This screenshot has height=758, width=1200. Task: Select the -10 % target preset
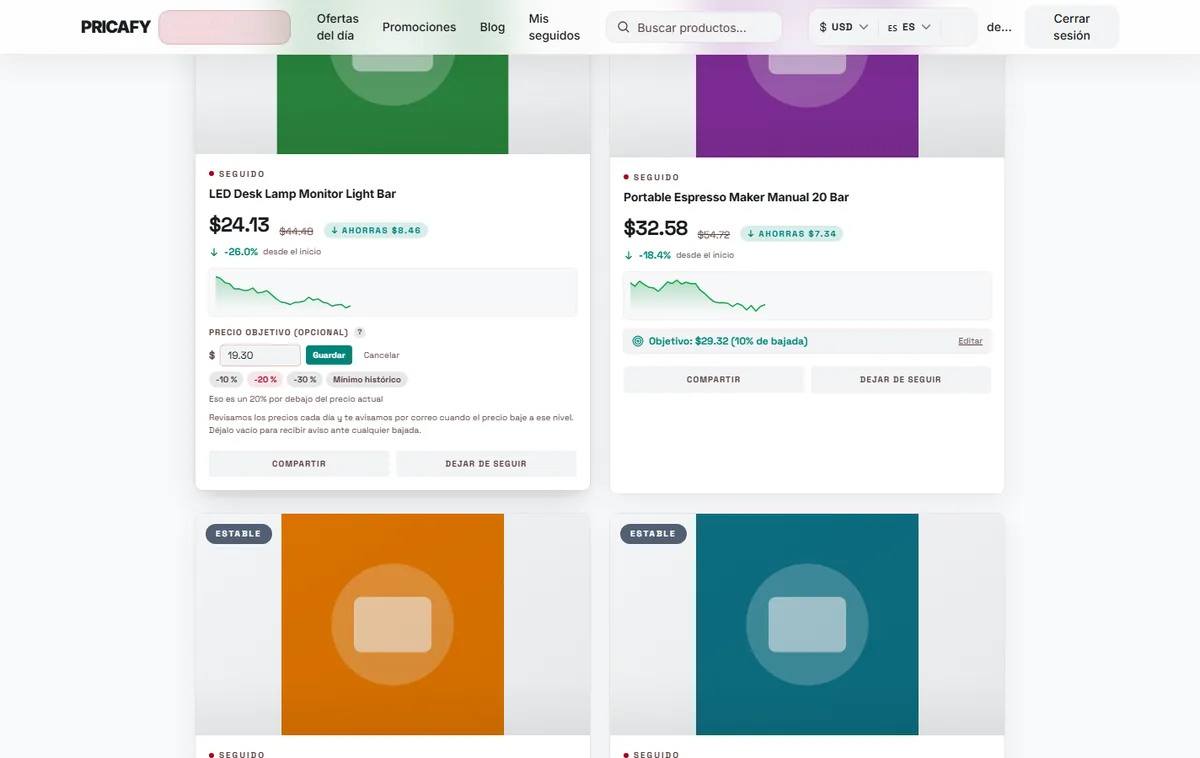tap(227, 379)
